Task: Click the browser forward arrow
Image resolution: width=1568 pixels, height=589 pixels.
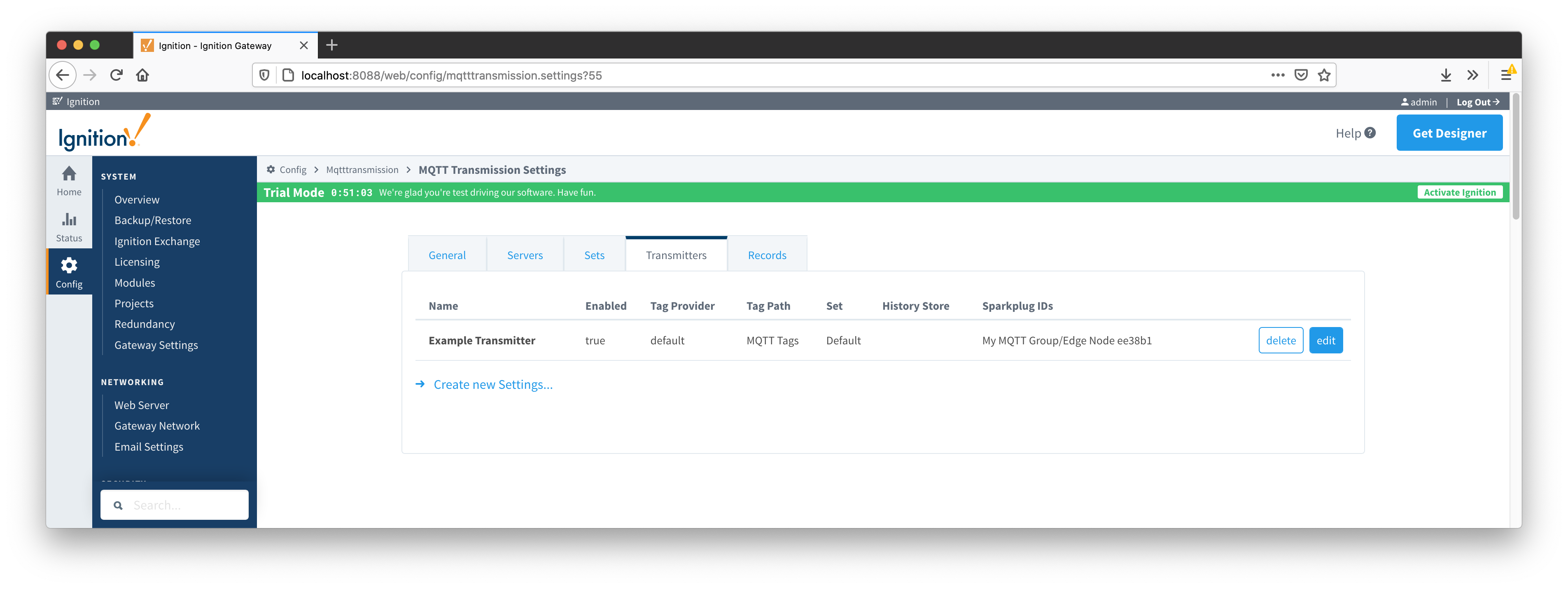Action: (x=90, y=75)
